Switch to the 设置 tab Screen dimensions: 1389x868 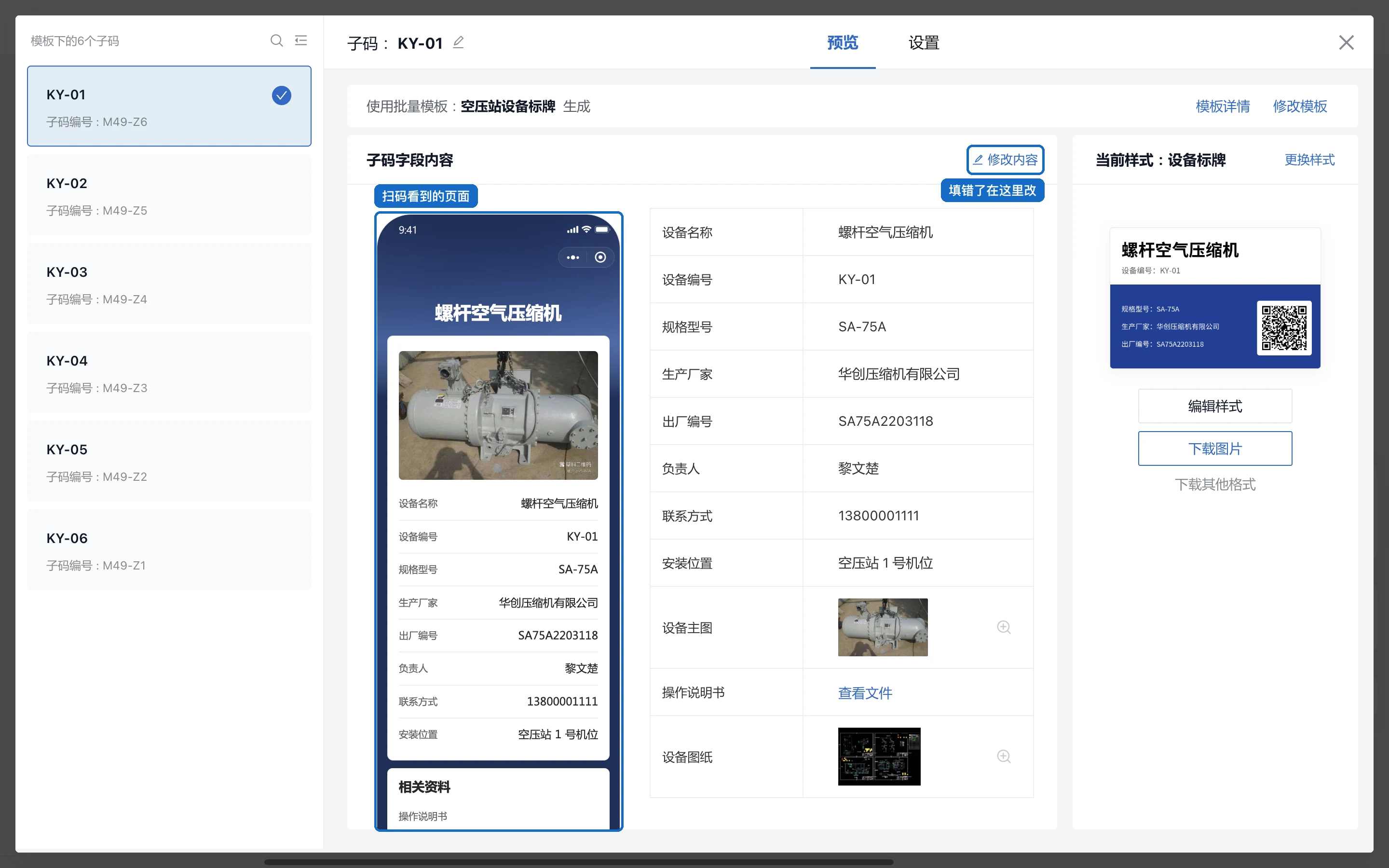(924, 42)
